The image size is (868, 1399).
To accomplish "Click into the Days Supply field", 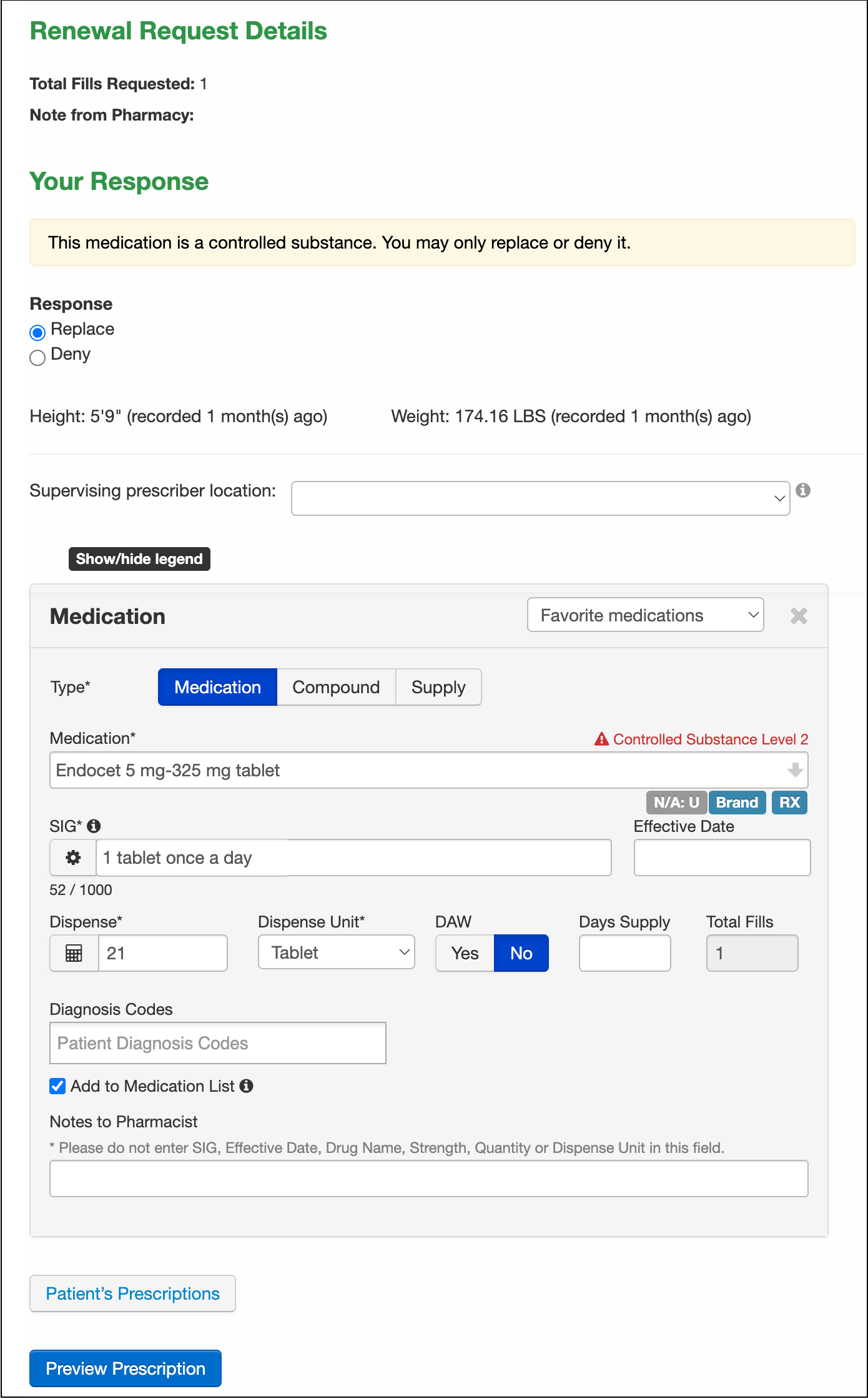I will 624,953.
